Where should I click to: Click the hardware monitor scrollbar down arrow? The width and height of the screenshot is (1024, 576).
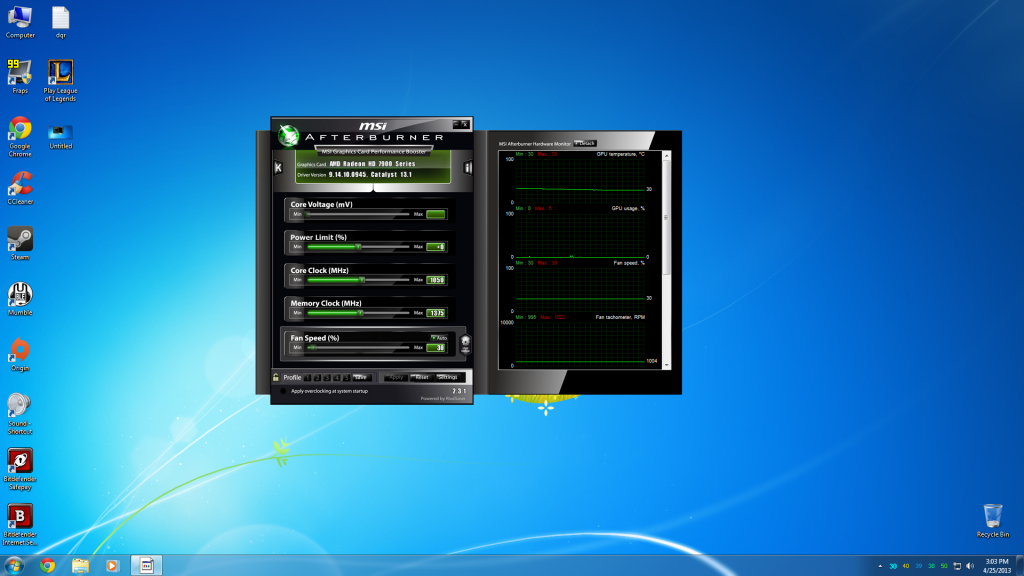point(667,365)
